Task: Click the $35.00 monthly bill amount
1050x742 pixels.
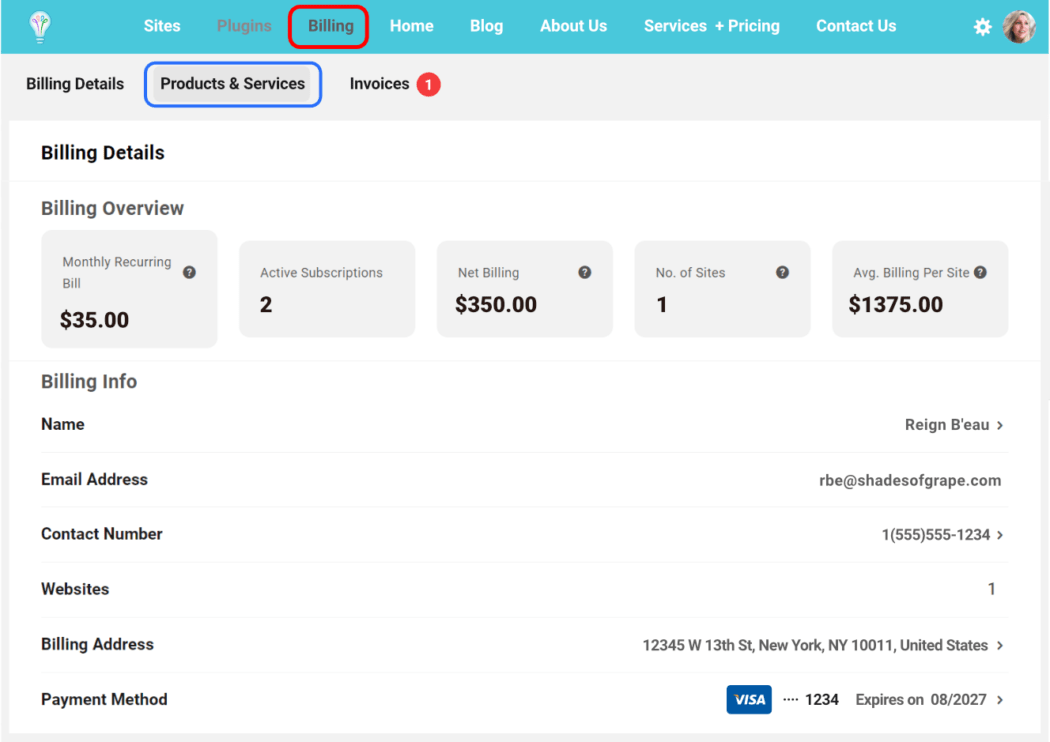Action: [x=94, y=320]
